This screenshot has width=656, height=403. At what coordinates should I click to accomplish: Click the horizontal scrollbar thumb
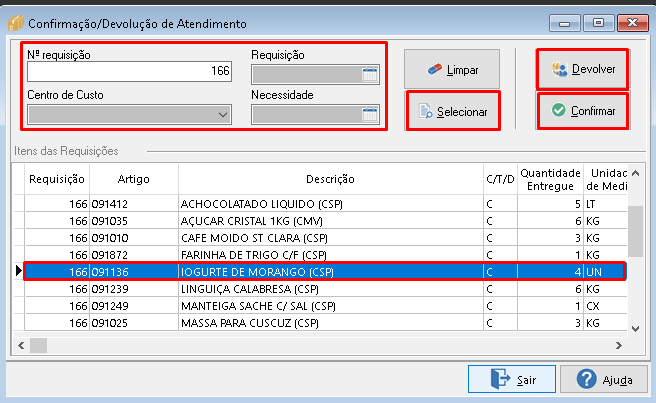pyautogui.click(x=38, y=346)
